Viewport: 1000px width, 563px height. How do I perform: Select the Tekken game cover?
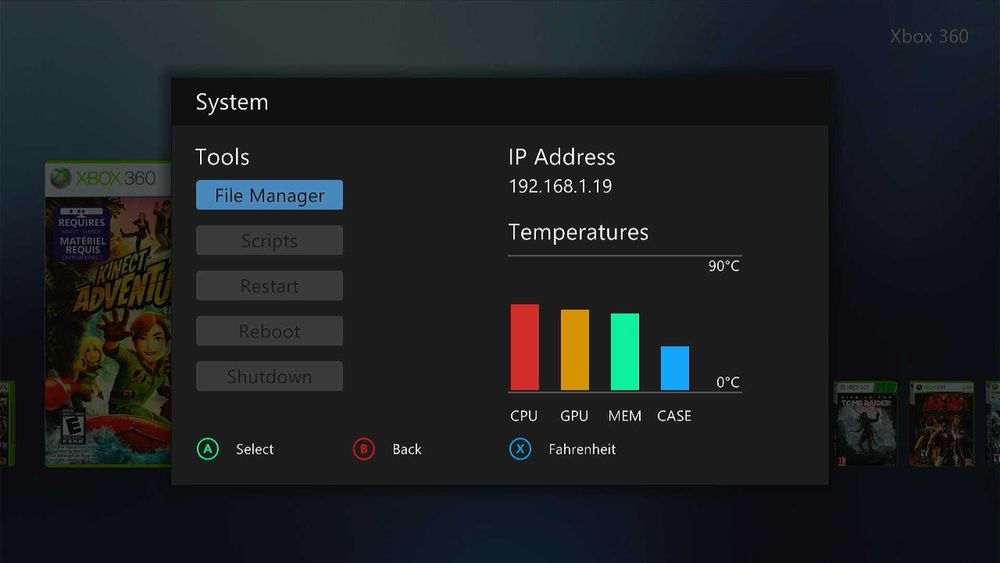(x=941, y=424)
